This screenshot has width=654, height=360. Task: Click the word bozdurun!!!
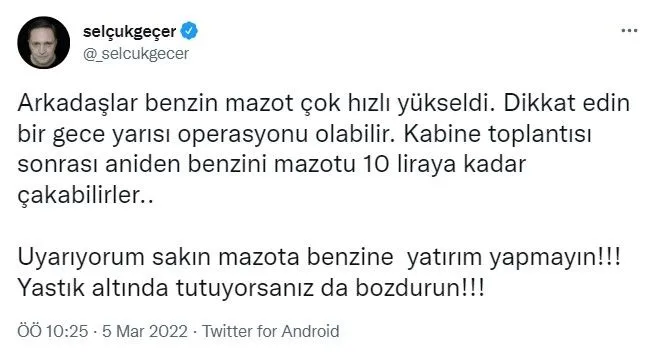(420, 288)
